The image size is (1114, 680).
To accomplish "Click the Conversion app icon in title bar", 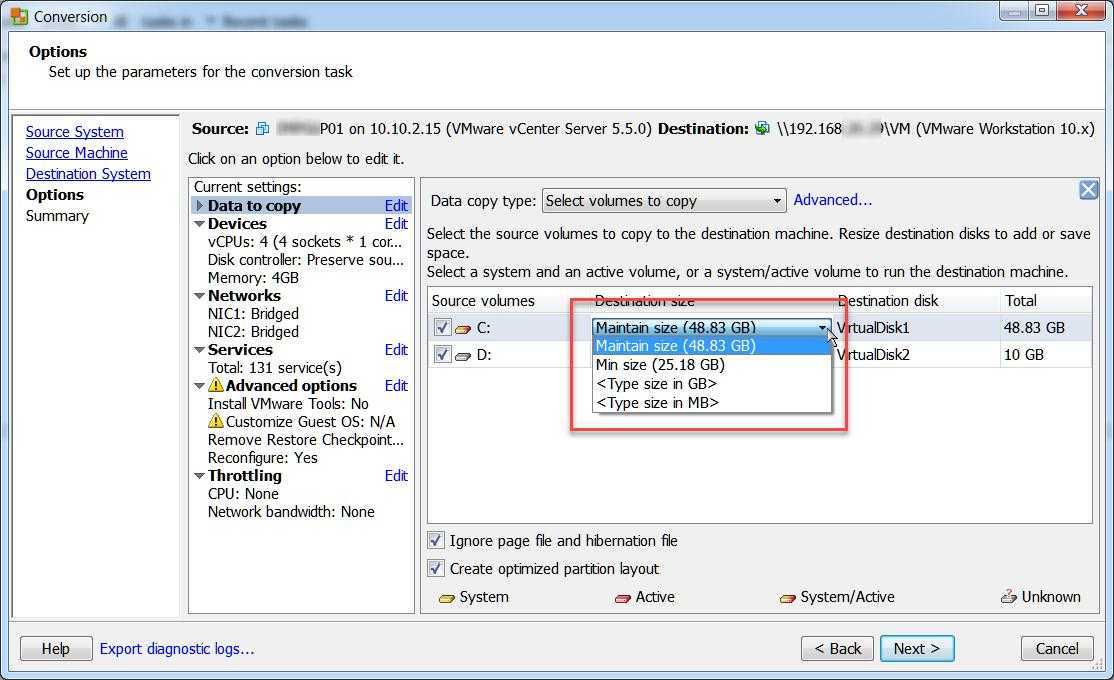I will [19, 16].
